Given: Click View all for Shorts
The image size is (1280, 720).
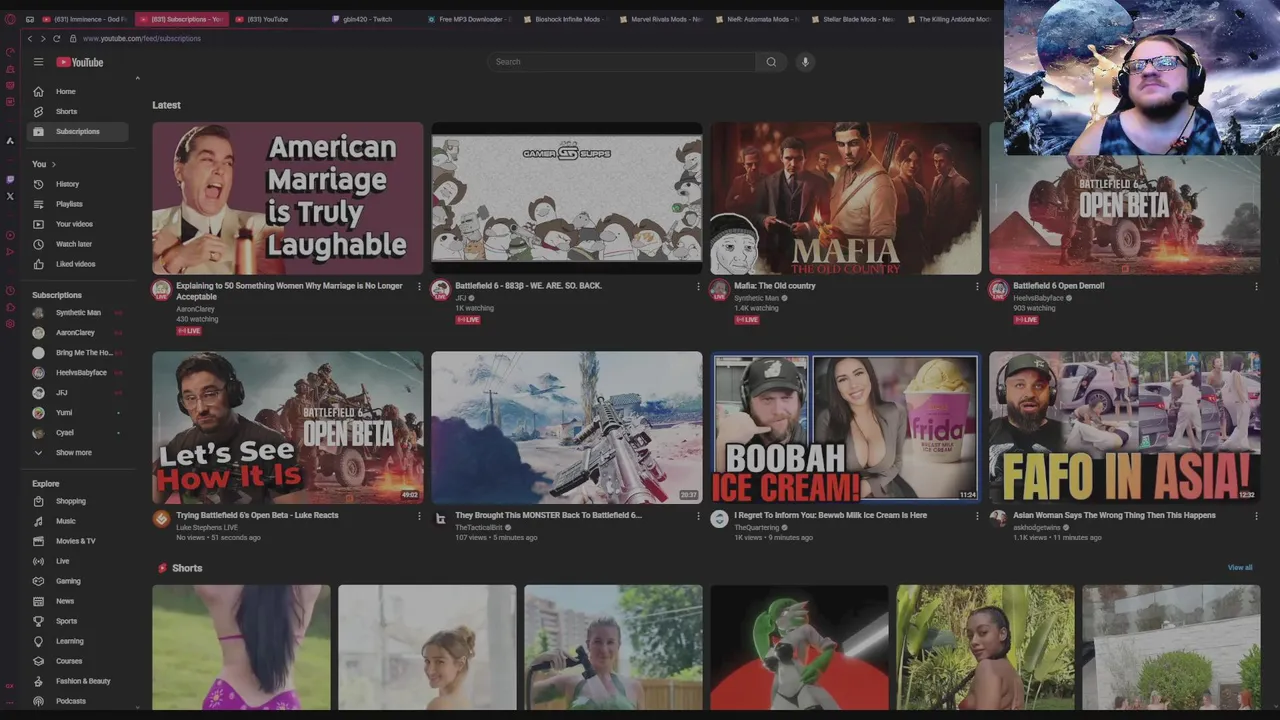Looking at the screenshot, I should pos(1240,568).
